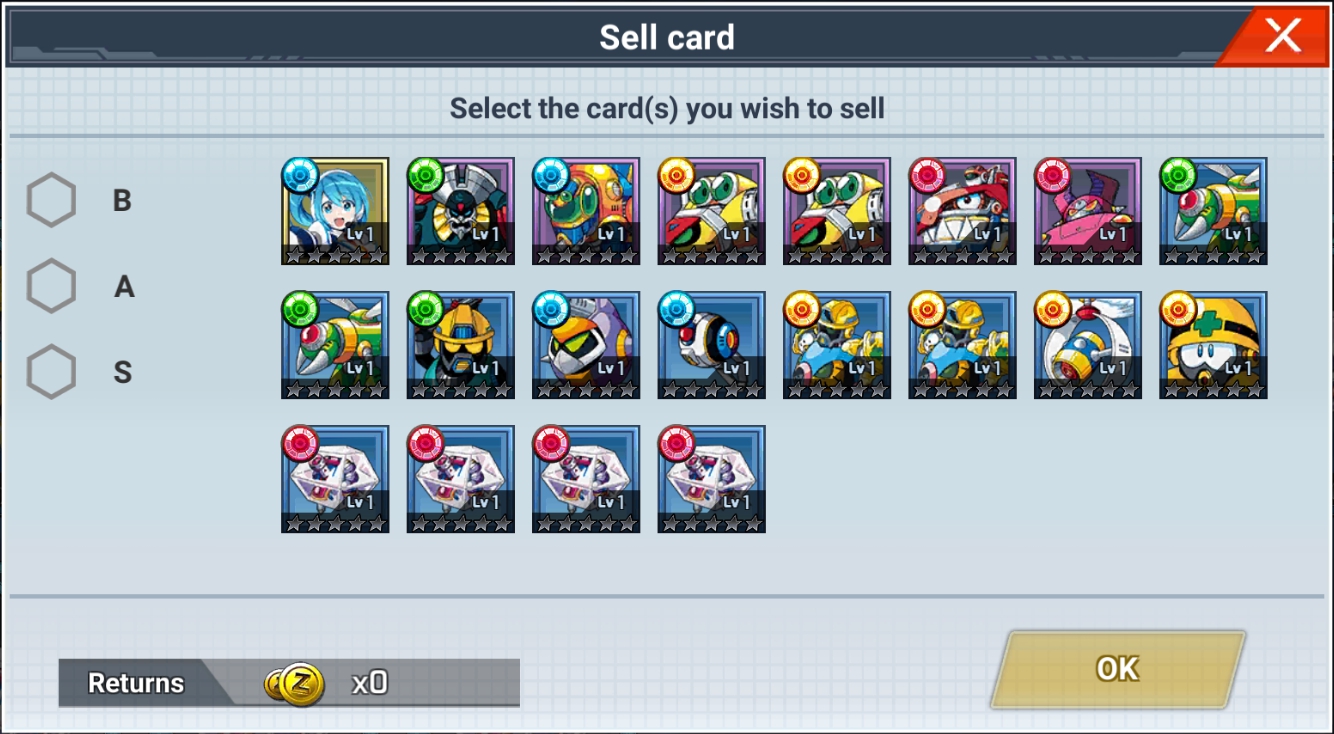Screen dimensions: 1334x734
Task: Select the black skull robot card
Action: (x=461, y=211)
